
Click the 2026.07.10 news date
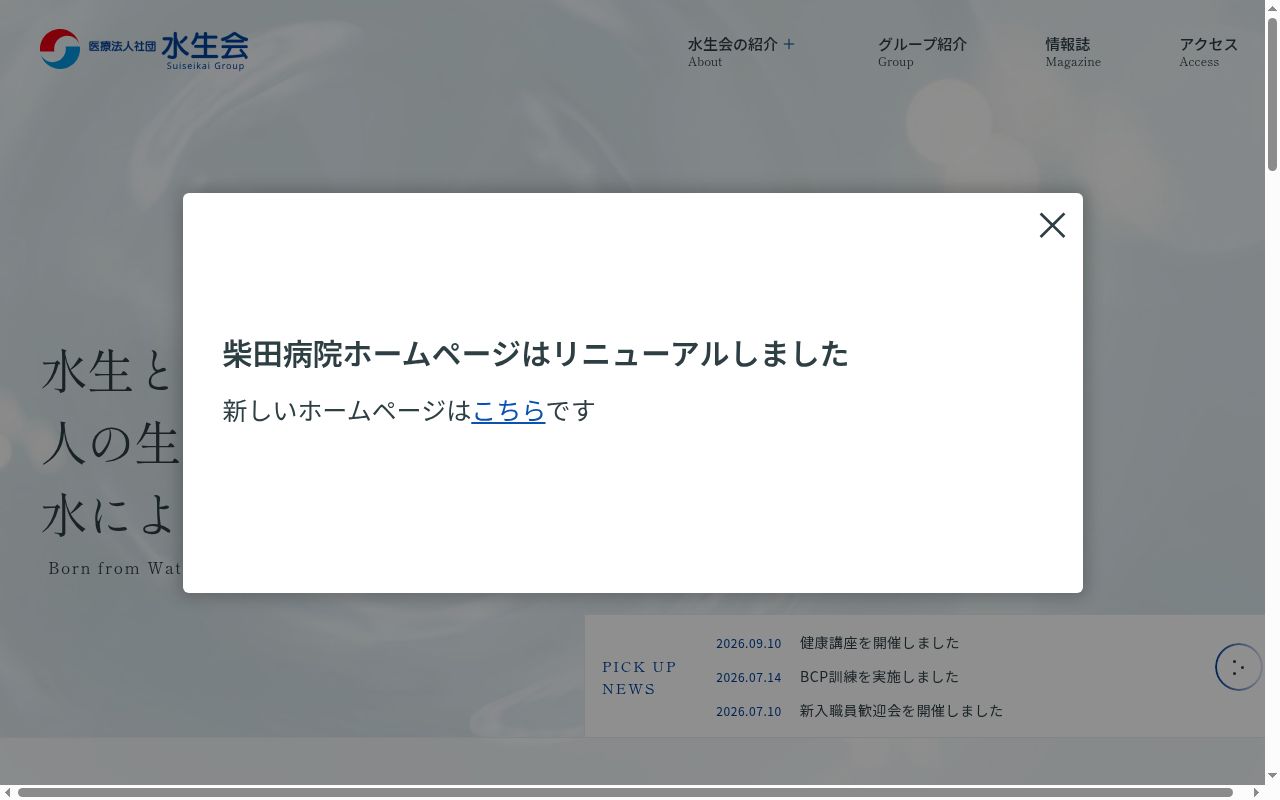pyautogui.click(x=748, y=711)
